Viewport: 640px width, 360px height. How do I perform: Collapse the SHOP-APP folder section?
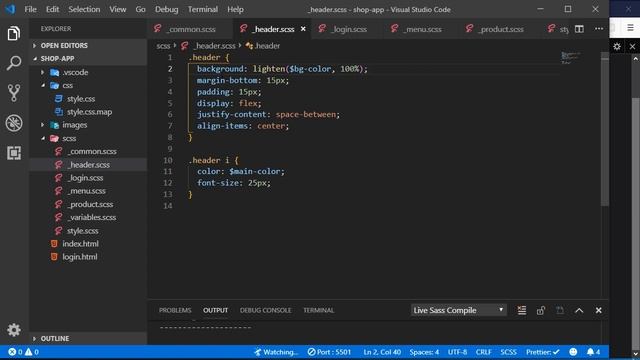(x=88, y=58)
